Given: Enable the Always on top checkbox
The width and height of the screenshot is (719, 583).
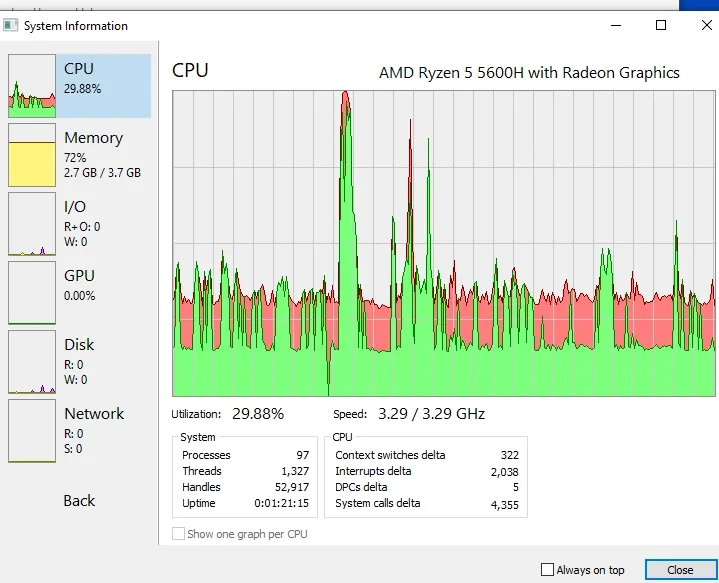Looking at the screenshot, I should point(548,570).
